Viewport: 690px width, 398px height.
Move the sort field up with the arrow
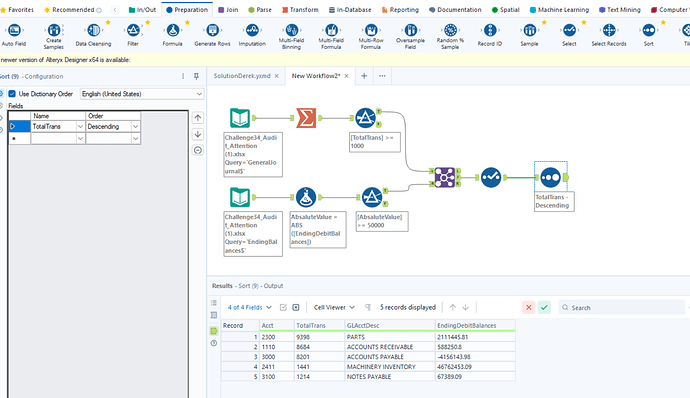(x=198, y=118)
